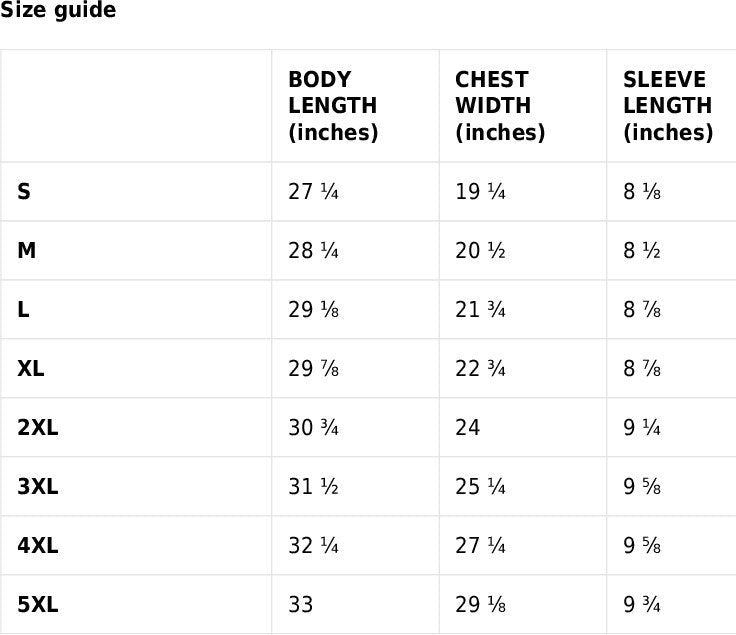Screen dimensions: 736x635
Task: Select the BODY LENGTH column header
Action: pos(333,106)
